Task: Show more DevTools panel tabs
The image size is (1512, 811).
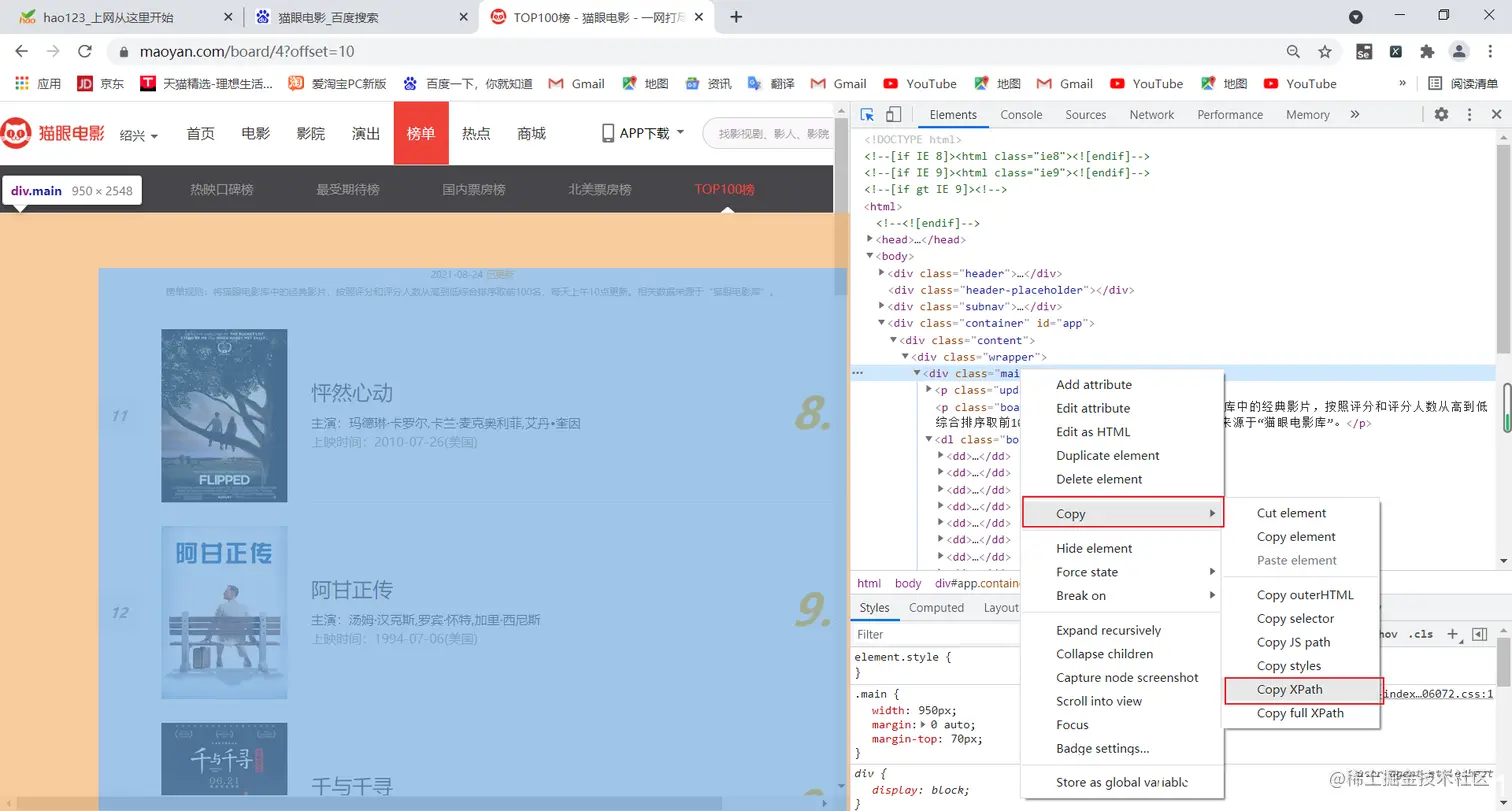Action: point(1355,115)
